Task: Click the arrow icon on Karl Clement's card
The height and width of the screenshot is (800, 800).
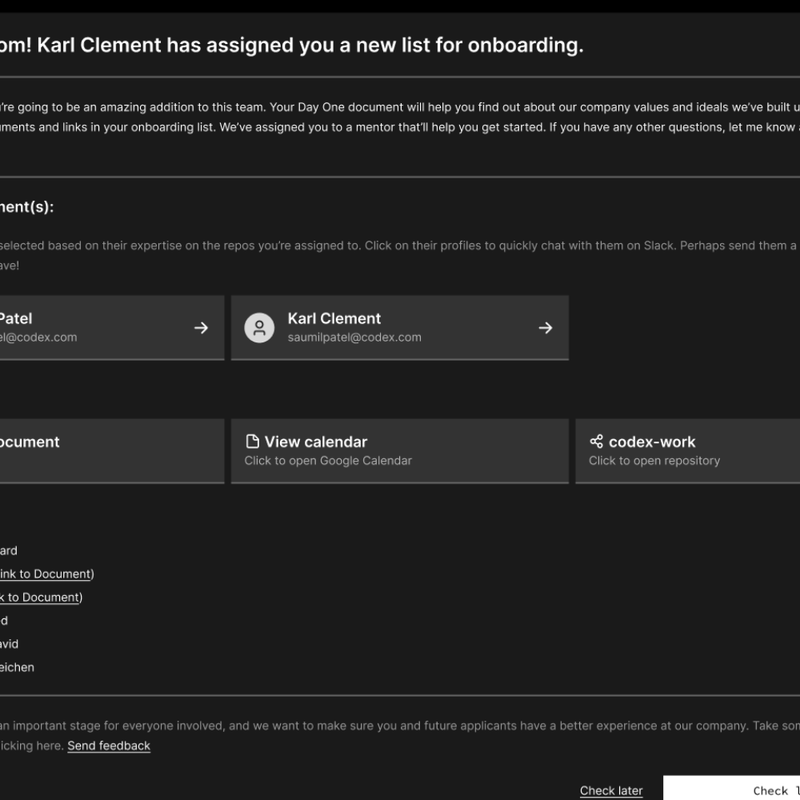Action: point(545,328)
